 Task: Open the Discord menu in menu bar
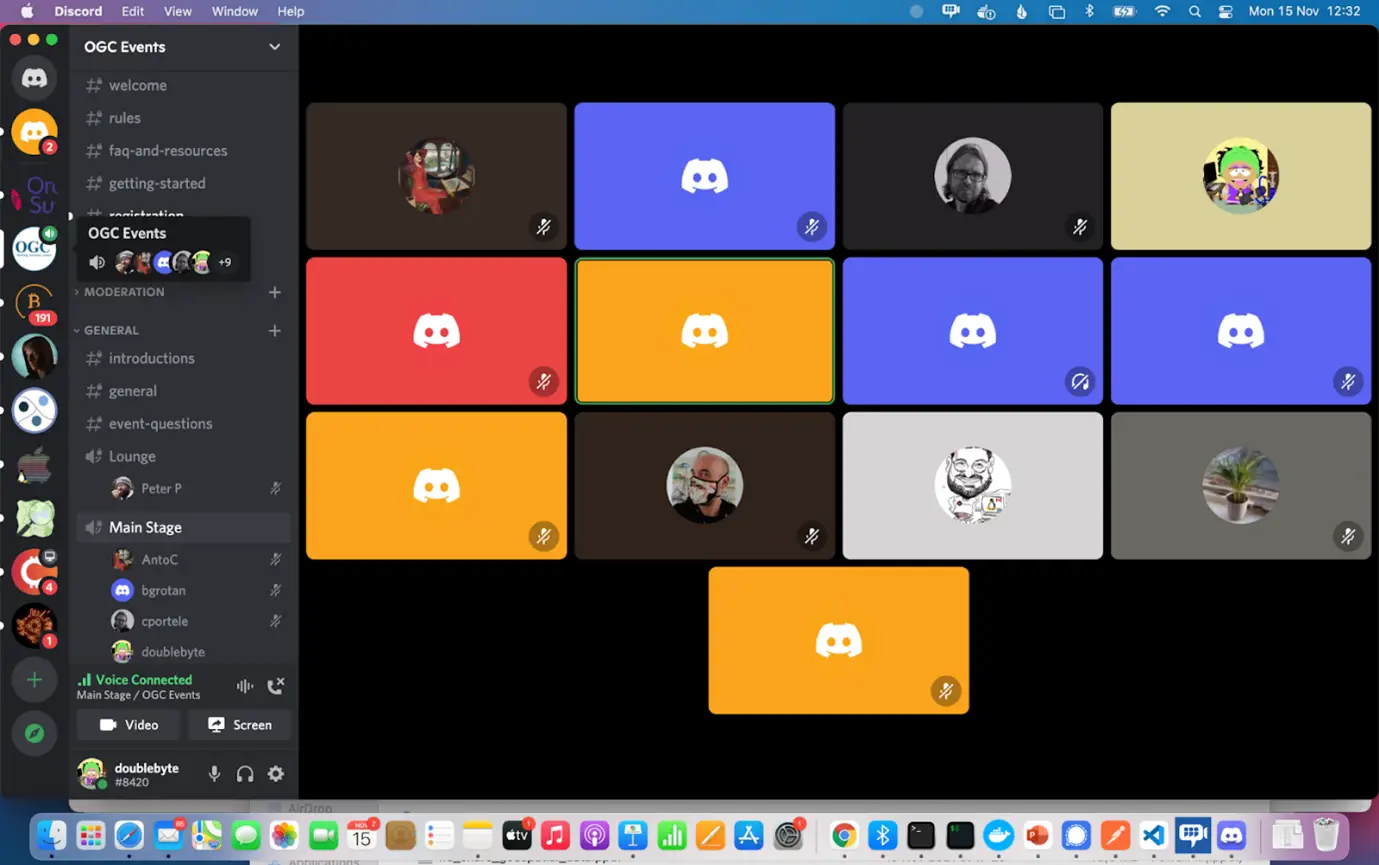click(x=78, y=12)
